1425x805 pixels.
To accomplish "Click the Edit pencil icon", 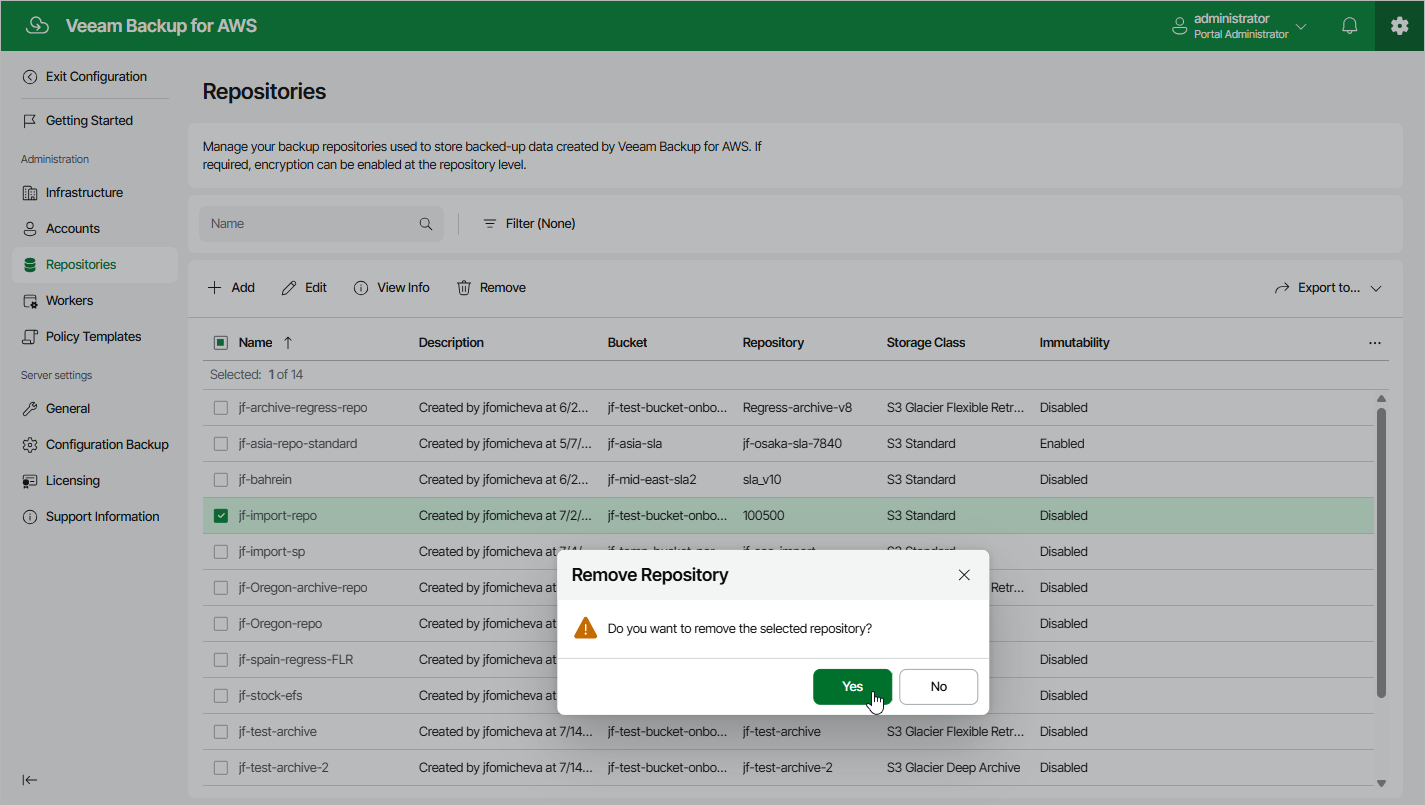I will click(x=289, y=288).
